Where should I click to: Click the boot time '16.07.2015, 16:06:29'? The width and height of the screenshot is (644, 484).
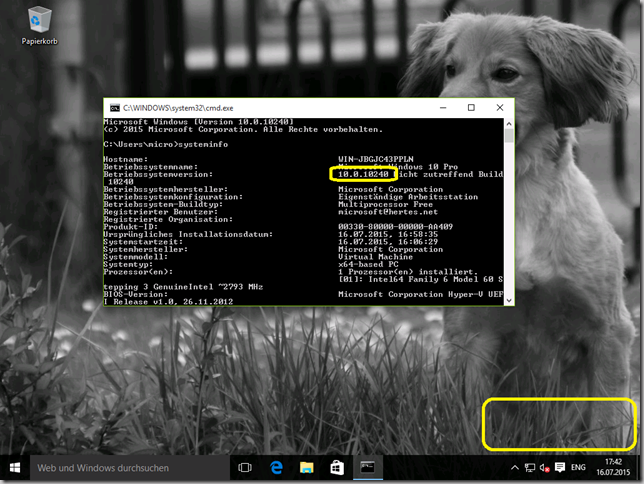(x=388, y=242)
